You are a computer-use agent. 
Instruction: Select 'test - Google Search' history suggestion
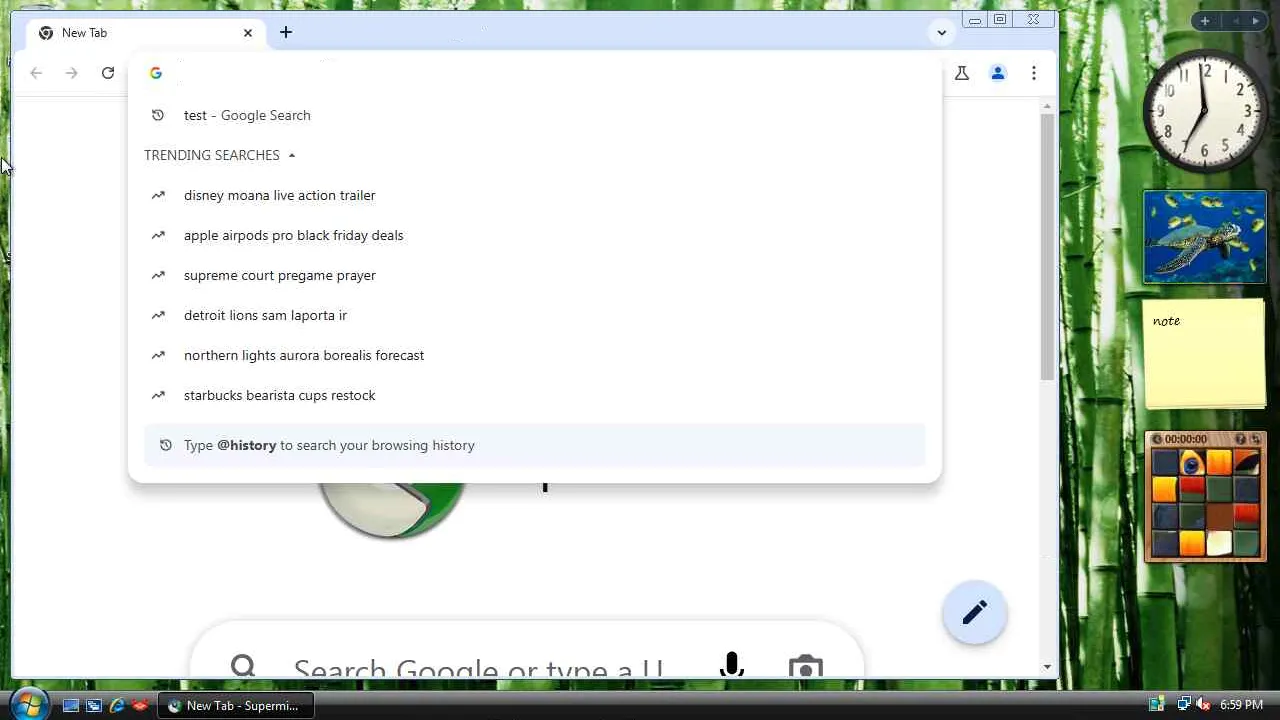(535, 115)
